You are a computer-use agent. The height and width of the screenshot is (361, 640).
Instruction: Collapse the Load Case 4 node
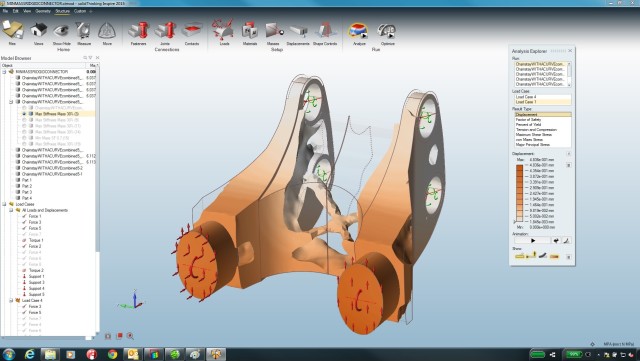click(x=11, y=301)
